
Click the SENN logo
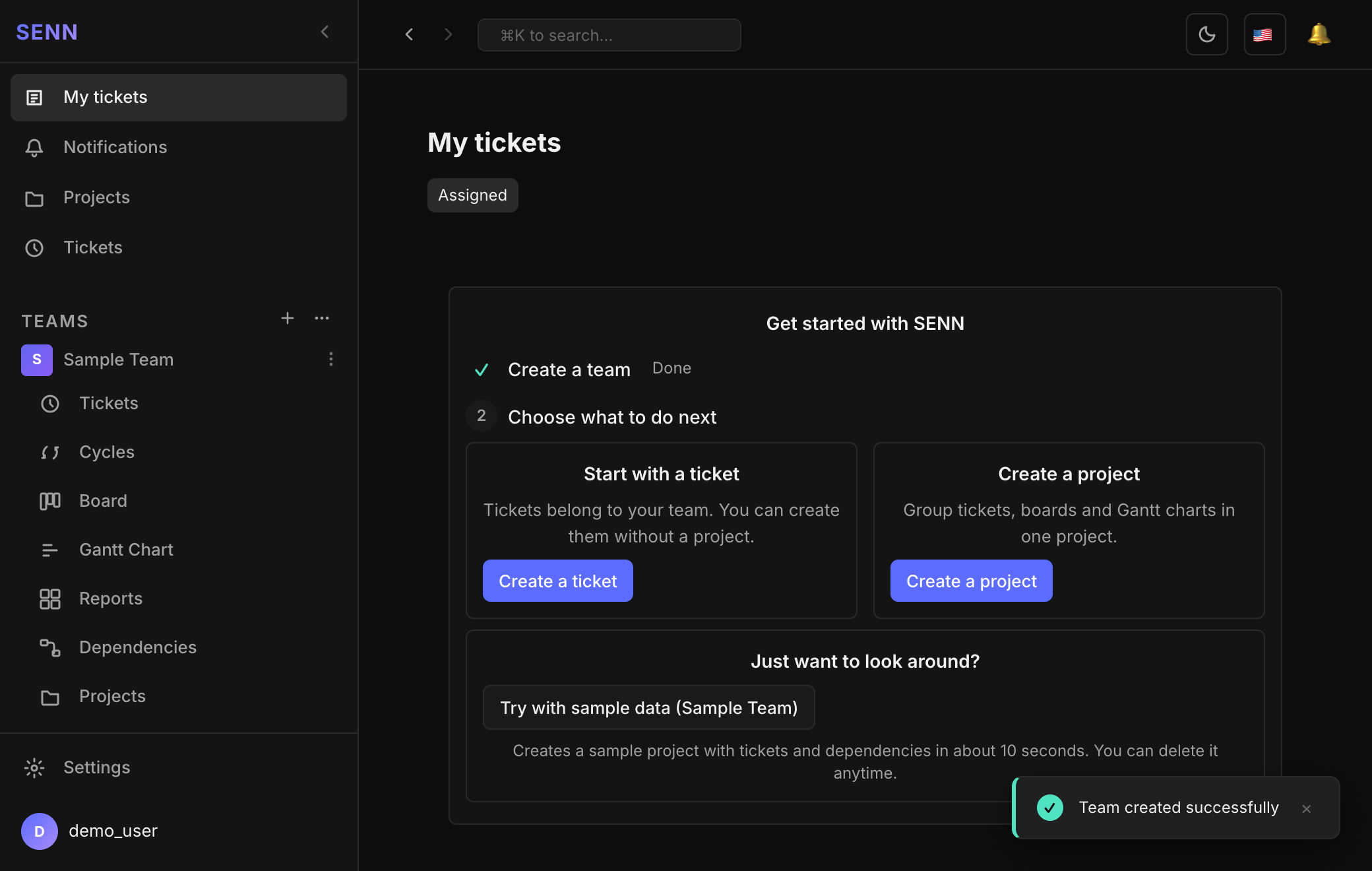47,32
